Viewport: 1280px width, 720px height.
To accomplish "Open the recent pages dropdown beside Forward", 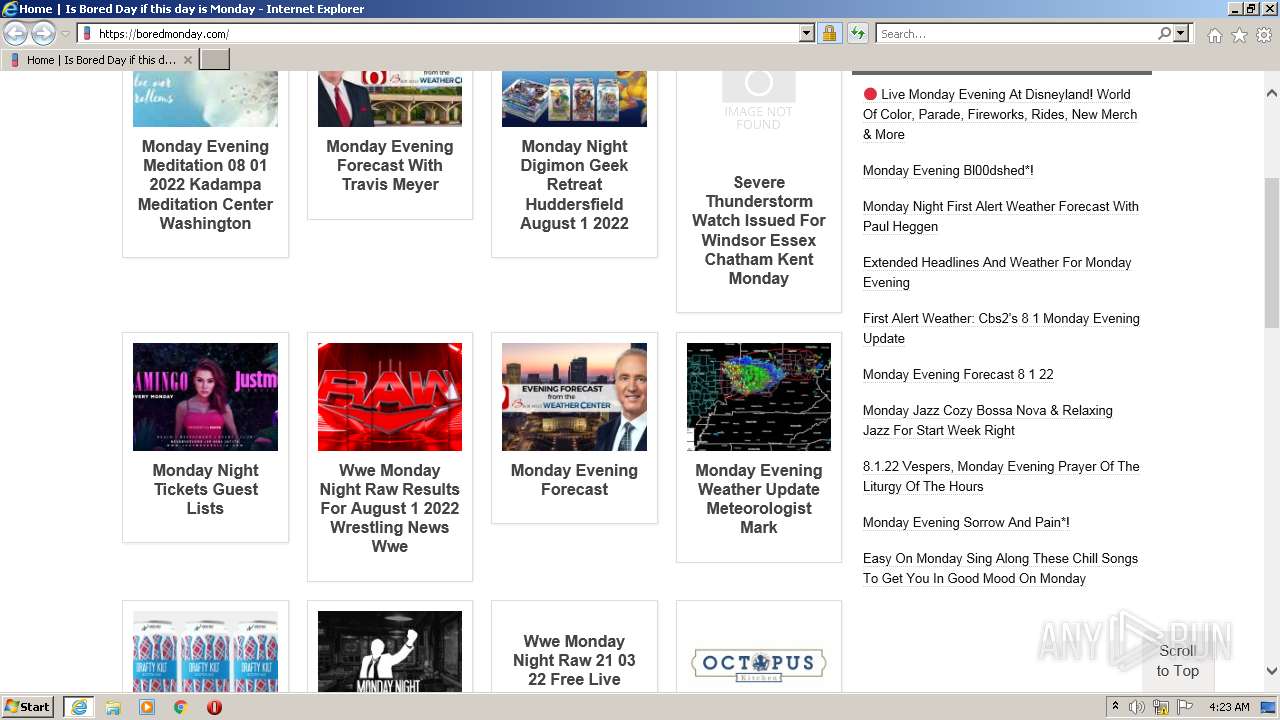I will (x=65, y=34).
